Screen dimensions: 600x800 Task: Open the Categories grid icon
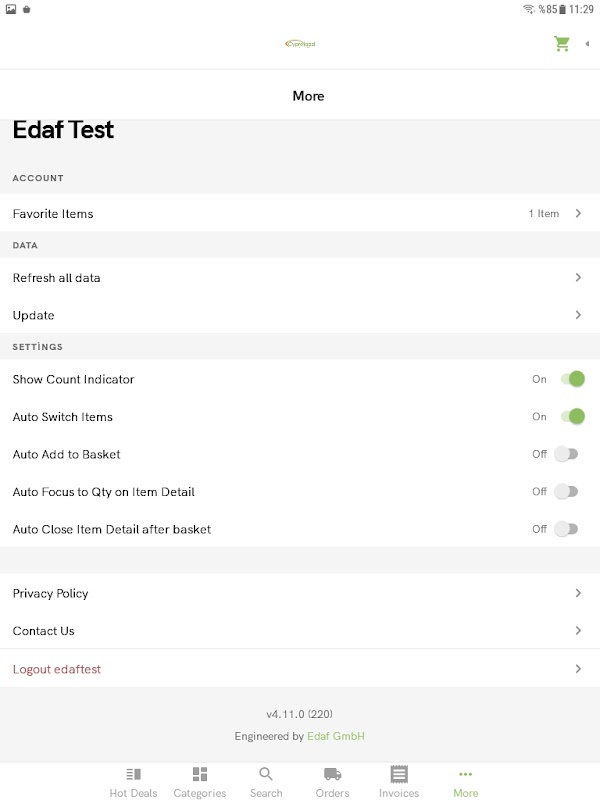(x=200, y=775)
